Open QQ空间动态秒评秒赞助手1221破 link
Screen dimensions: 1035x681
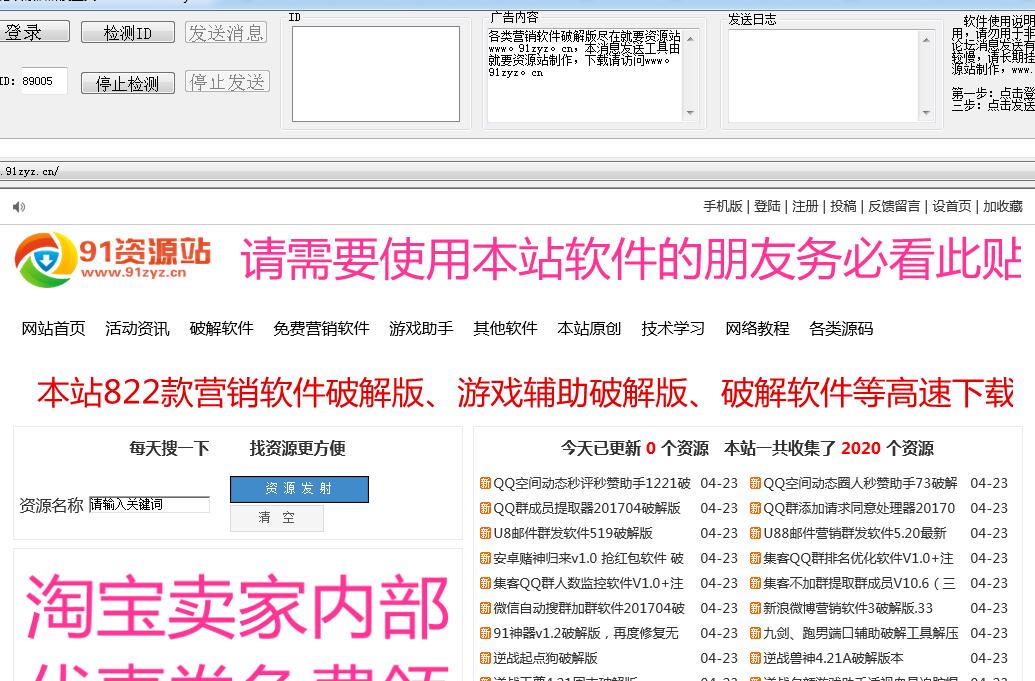pyautogui.click(x=592, y=483)
